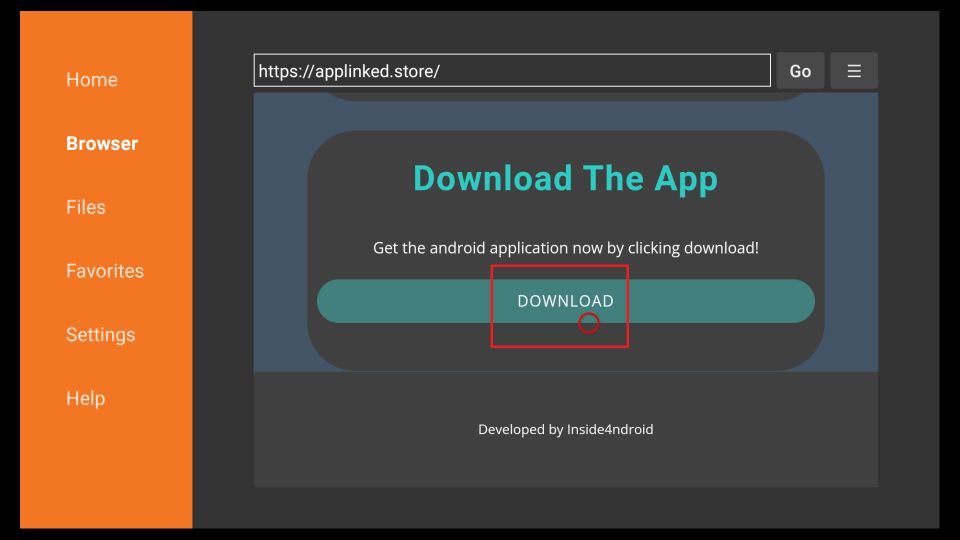
Task: Click the 'Get the android application' text
Action: (x=566, y=248)
